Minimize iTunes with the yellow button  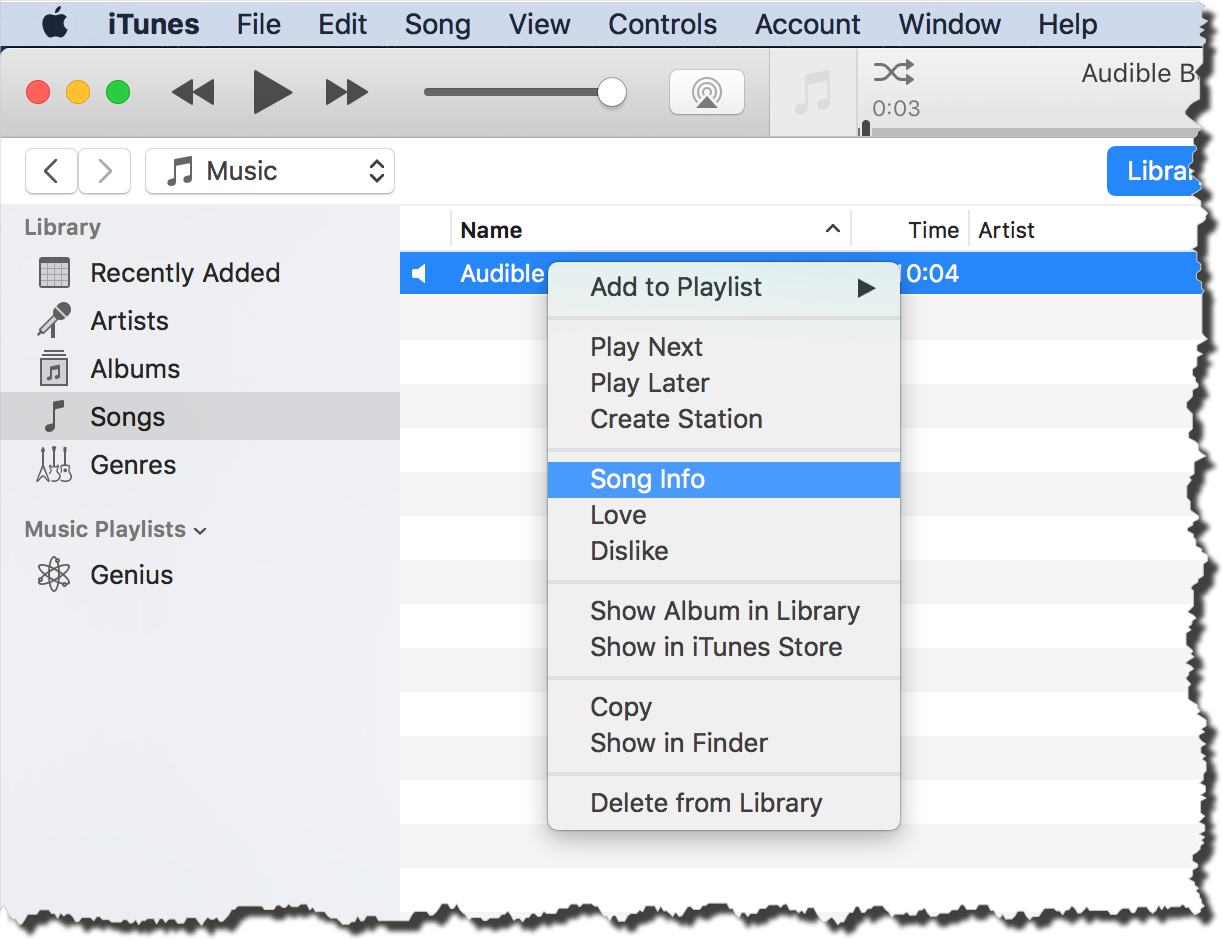78,93
